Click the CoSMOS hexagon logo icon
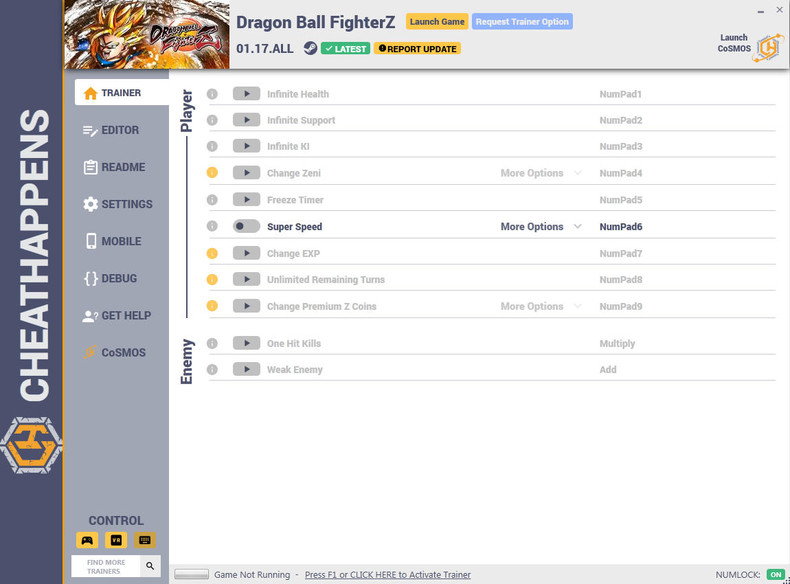Screen dimensions: 790x584 [x=768, y=48]
